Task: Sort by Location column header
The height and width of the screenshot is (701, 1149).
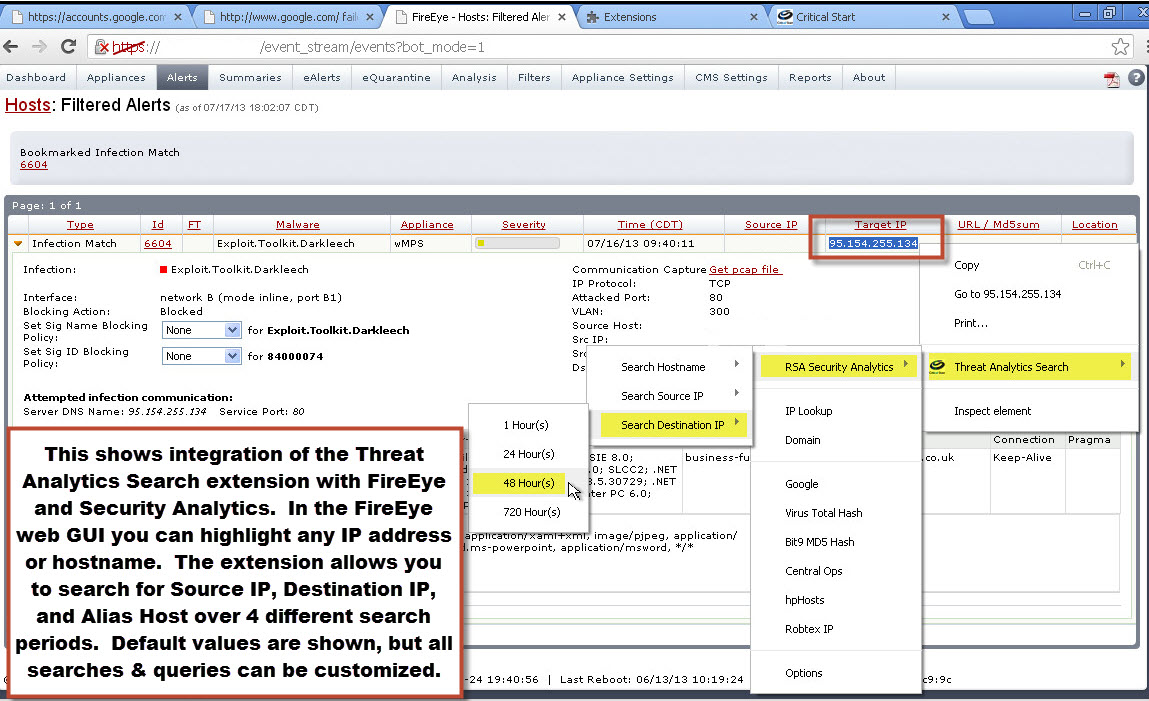Action: (1095, 225)
